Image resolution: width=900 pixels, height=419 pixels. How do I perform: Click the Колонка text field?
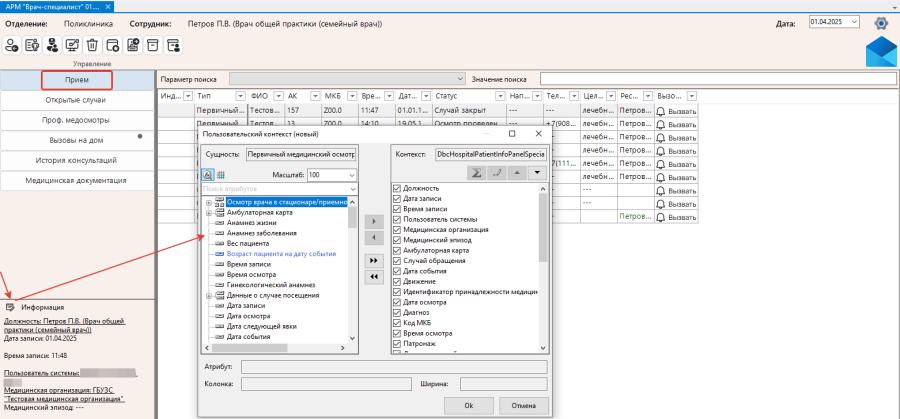(327, 384)
